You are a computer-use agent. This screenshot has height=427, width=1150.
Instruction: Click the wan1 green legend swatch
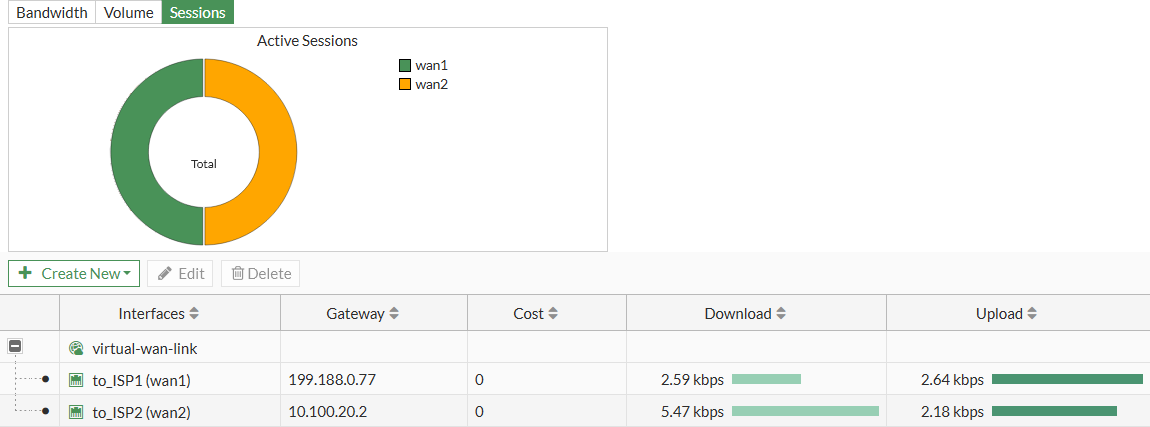pos(405,66)
